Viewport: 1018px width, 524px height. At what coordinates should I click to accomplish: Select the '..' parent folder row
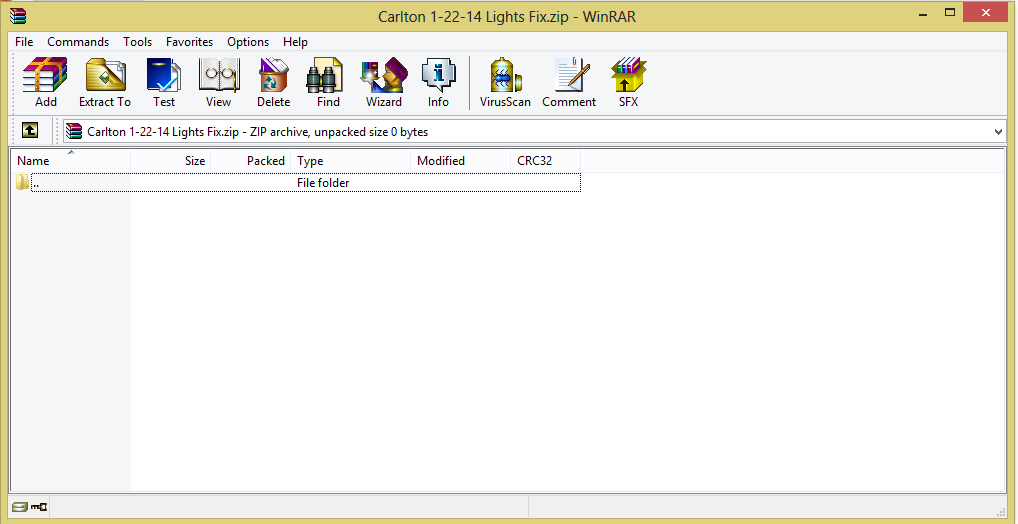point(297,182)
